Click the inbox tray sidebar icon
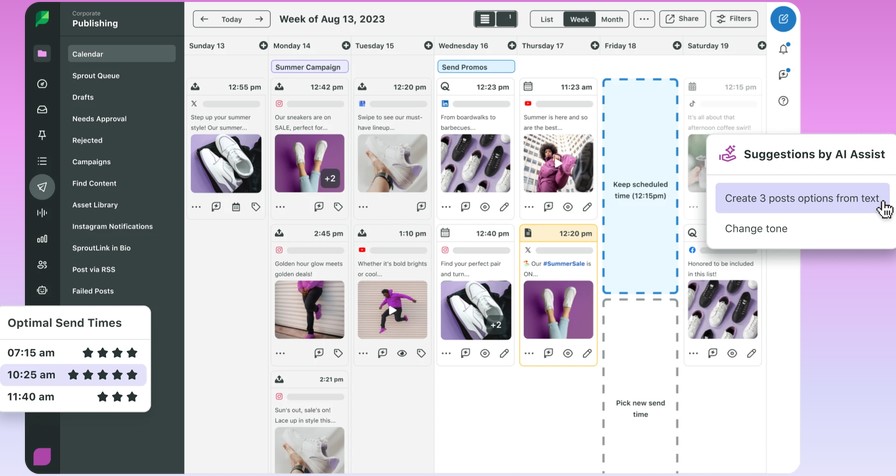The width and height of the screenshot is (896, 476). pyautogui.click(x=42, y=110)
